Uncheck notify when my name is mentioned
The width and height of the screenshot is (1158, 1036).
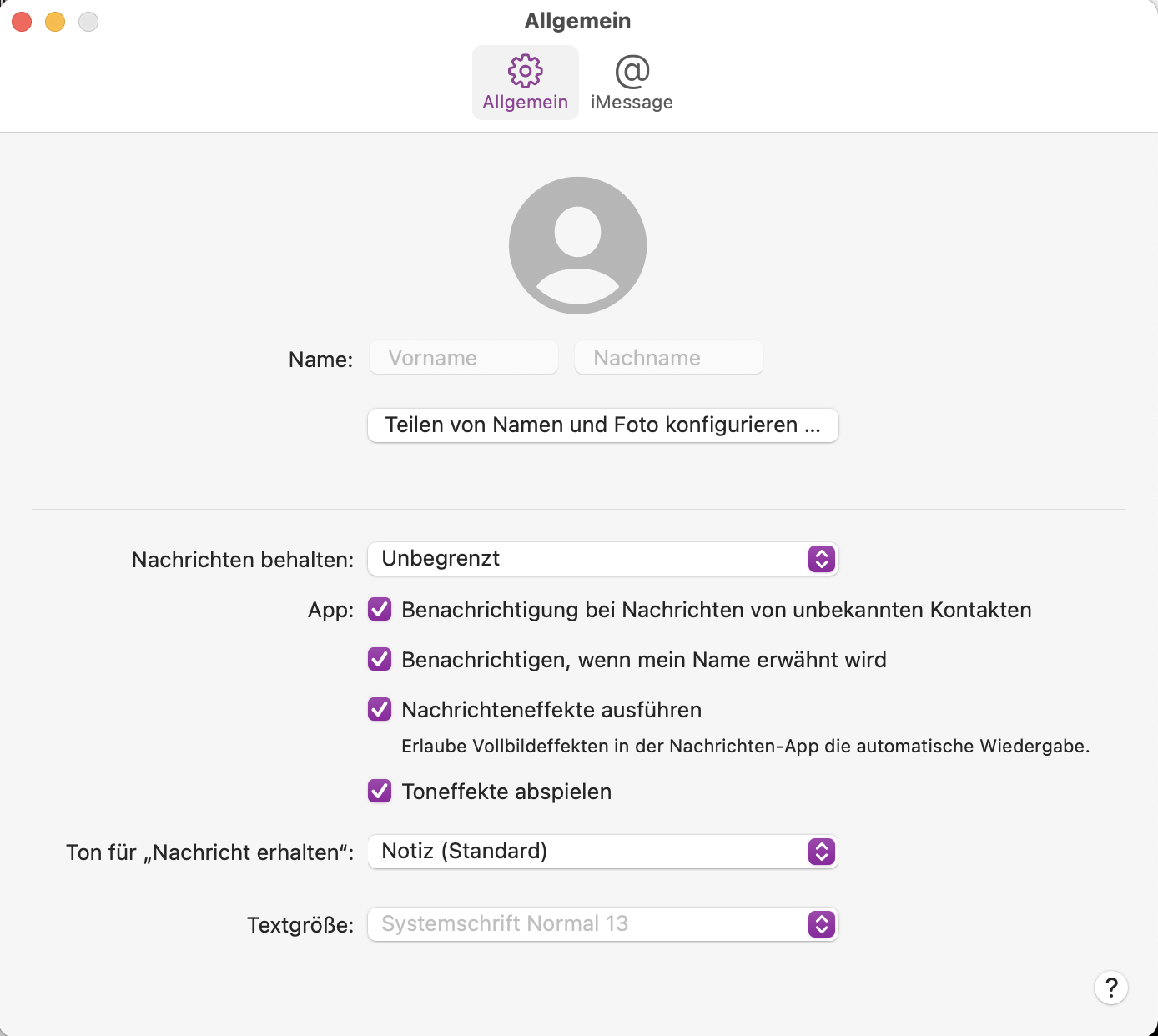coord(380,660)
